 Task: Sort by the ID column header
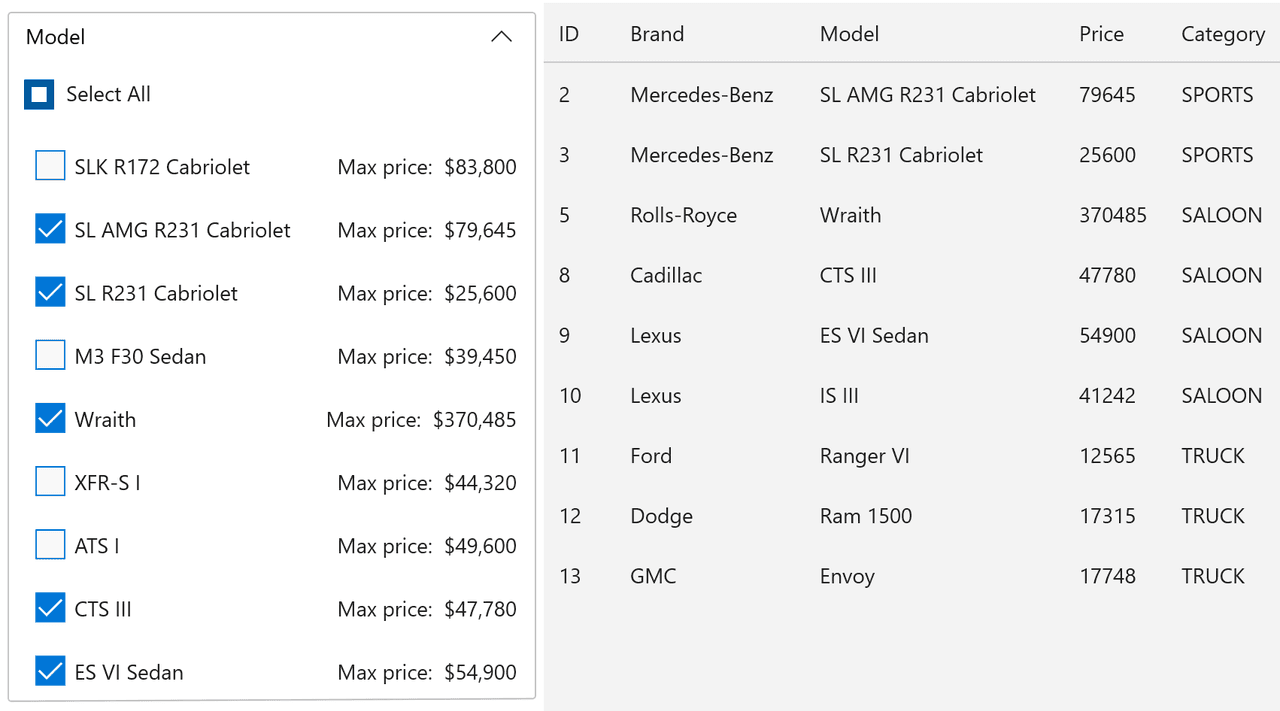[569, 34]
